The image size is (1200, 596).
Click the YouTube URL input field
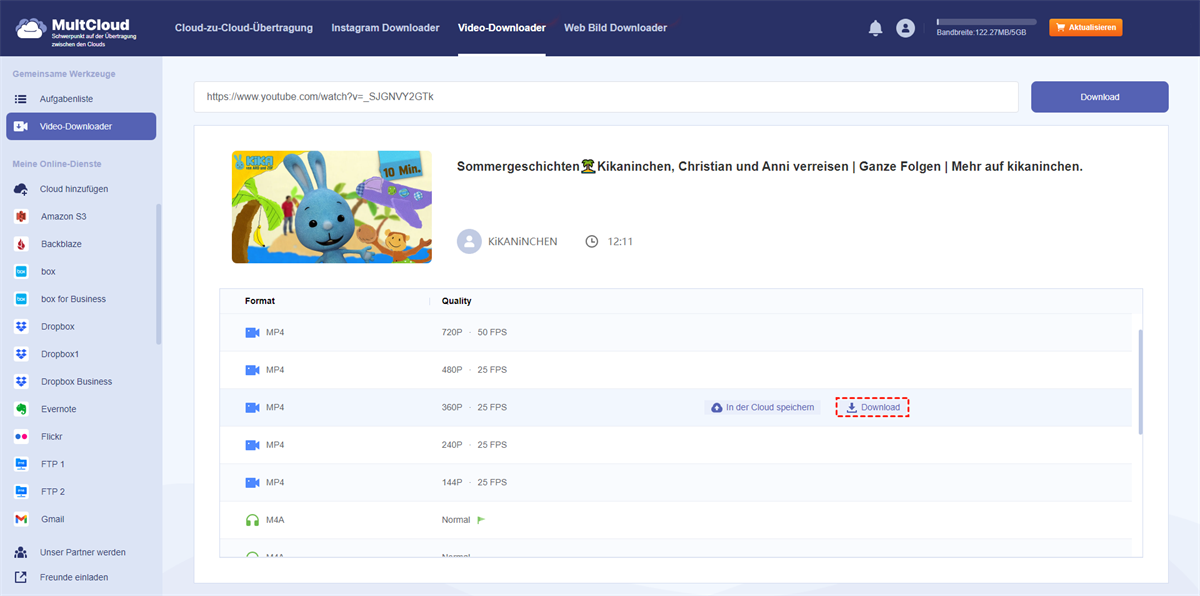(x=606, y=97)
